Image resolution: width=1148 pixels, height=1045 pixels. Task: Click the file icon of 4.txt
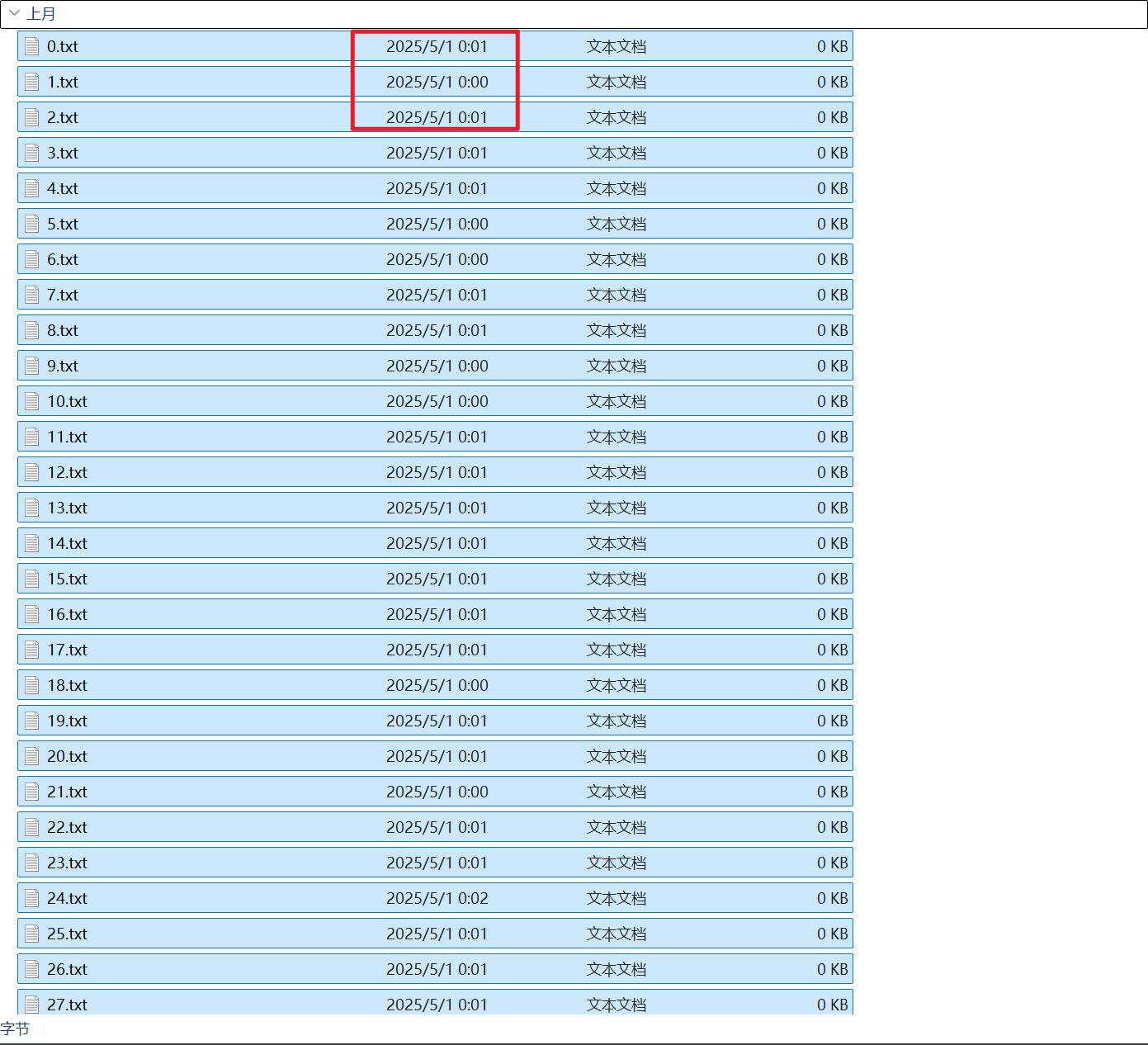[x=32, y=188]
